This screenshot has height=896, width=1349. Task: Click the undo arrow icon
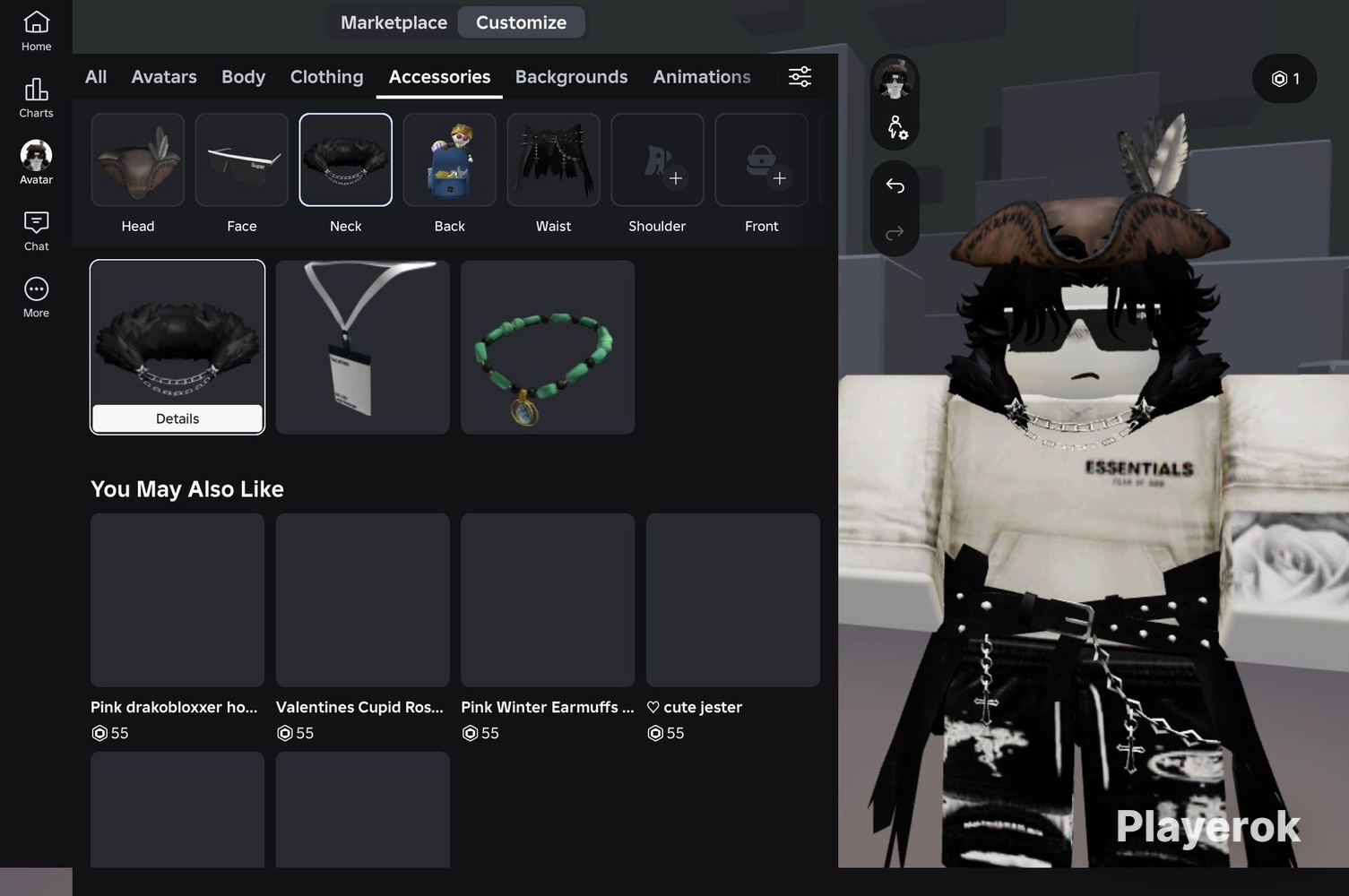click(x=895, y=185)
